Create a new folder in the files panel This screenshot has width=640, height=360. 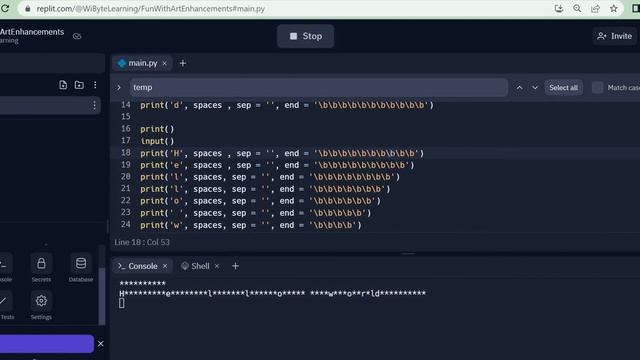point(79,85)
